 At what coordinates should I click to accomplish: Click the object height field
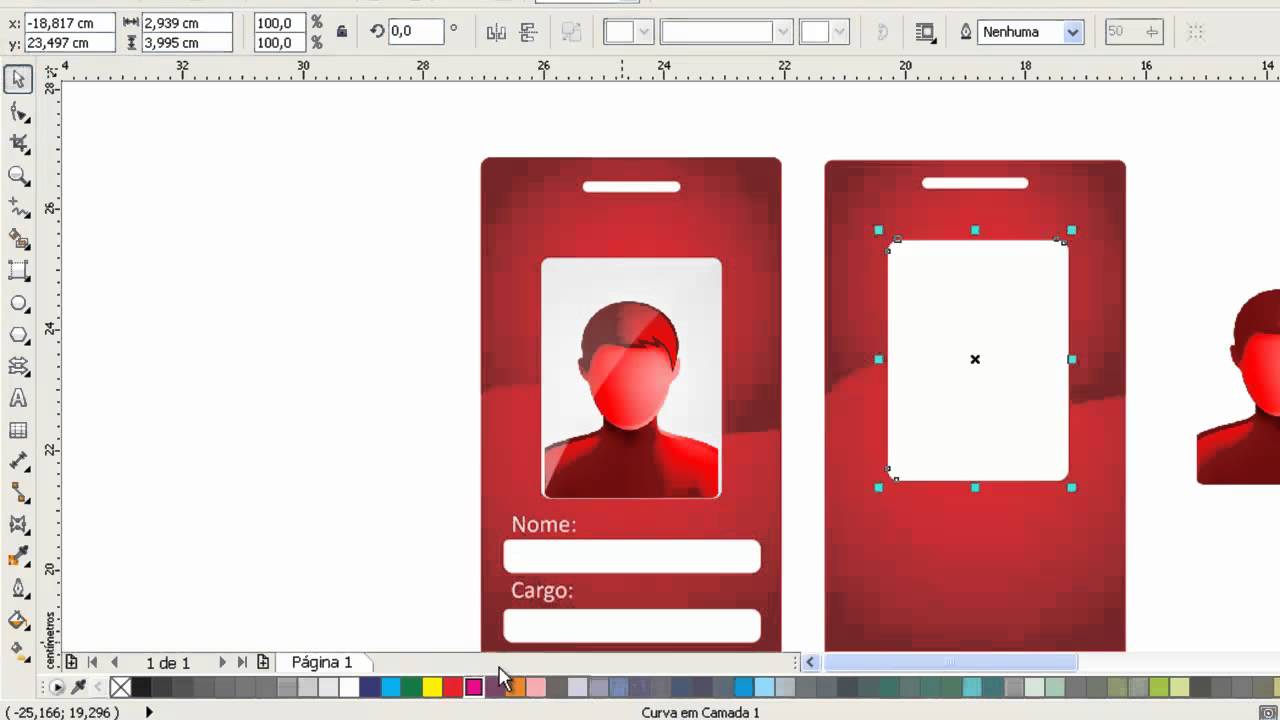[187, 43]
